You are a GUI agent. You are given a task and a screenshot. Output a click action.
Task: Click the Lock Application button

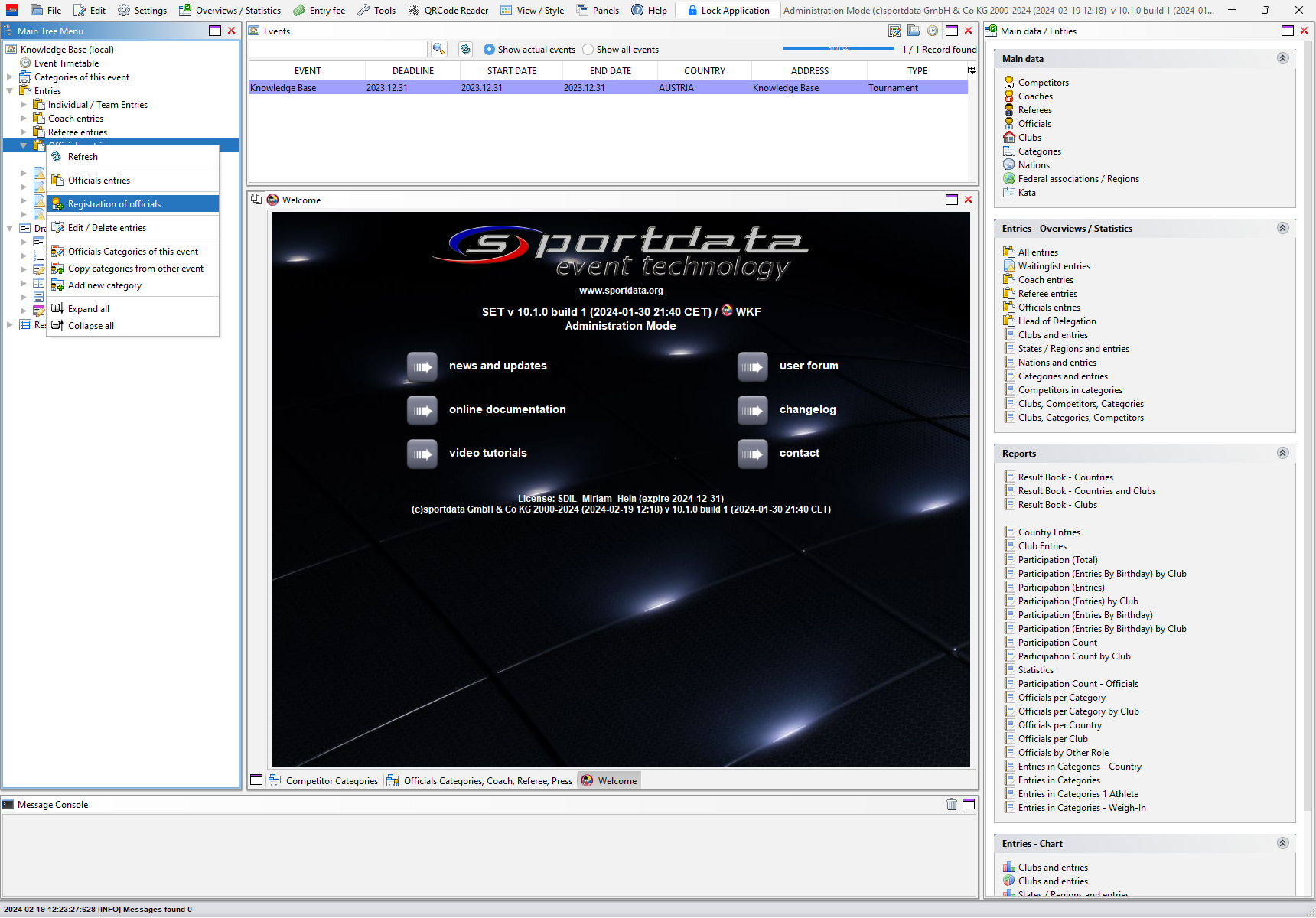tap(728, 11)
